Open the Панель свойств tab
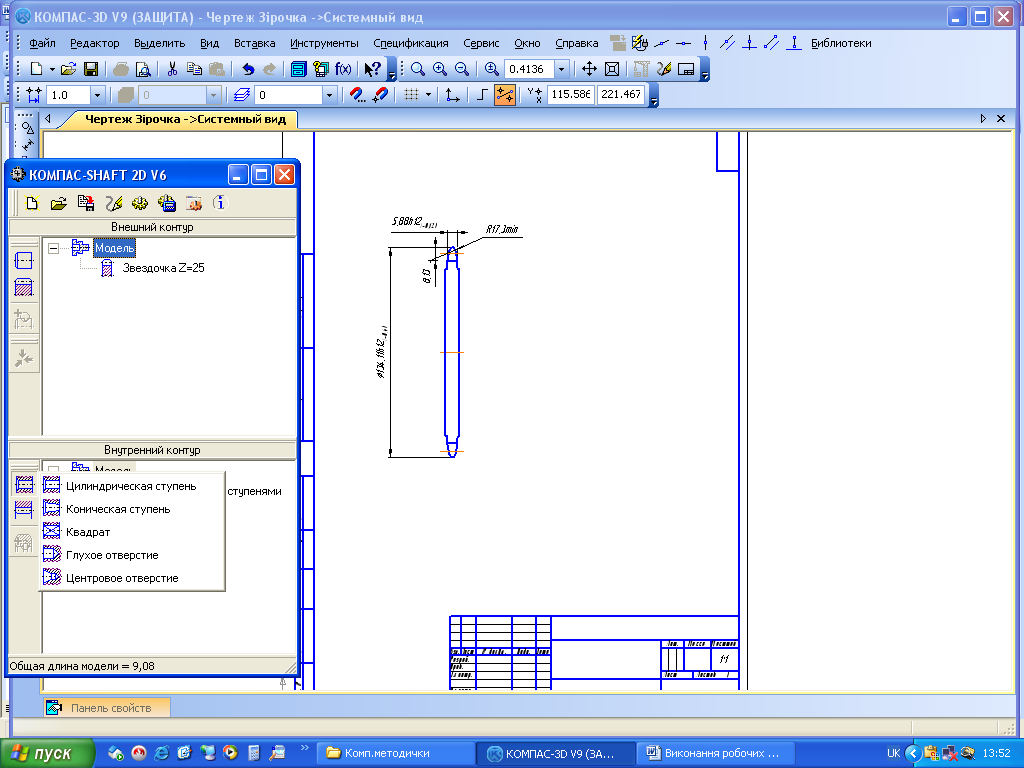The image size is (1024, 768). [x=107, y=708]
